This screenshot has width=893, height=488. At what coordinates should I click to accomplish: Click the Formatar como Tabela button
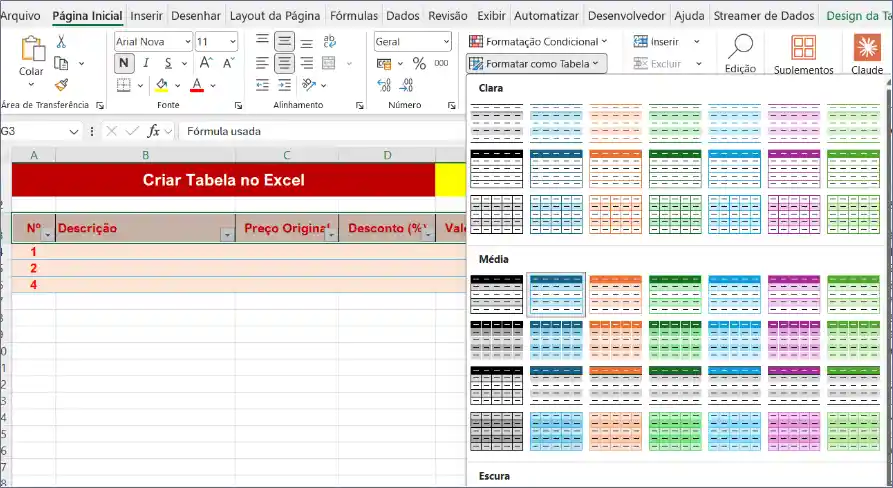tap(536, 64)
